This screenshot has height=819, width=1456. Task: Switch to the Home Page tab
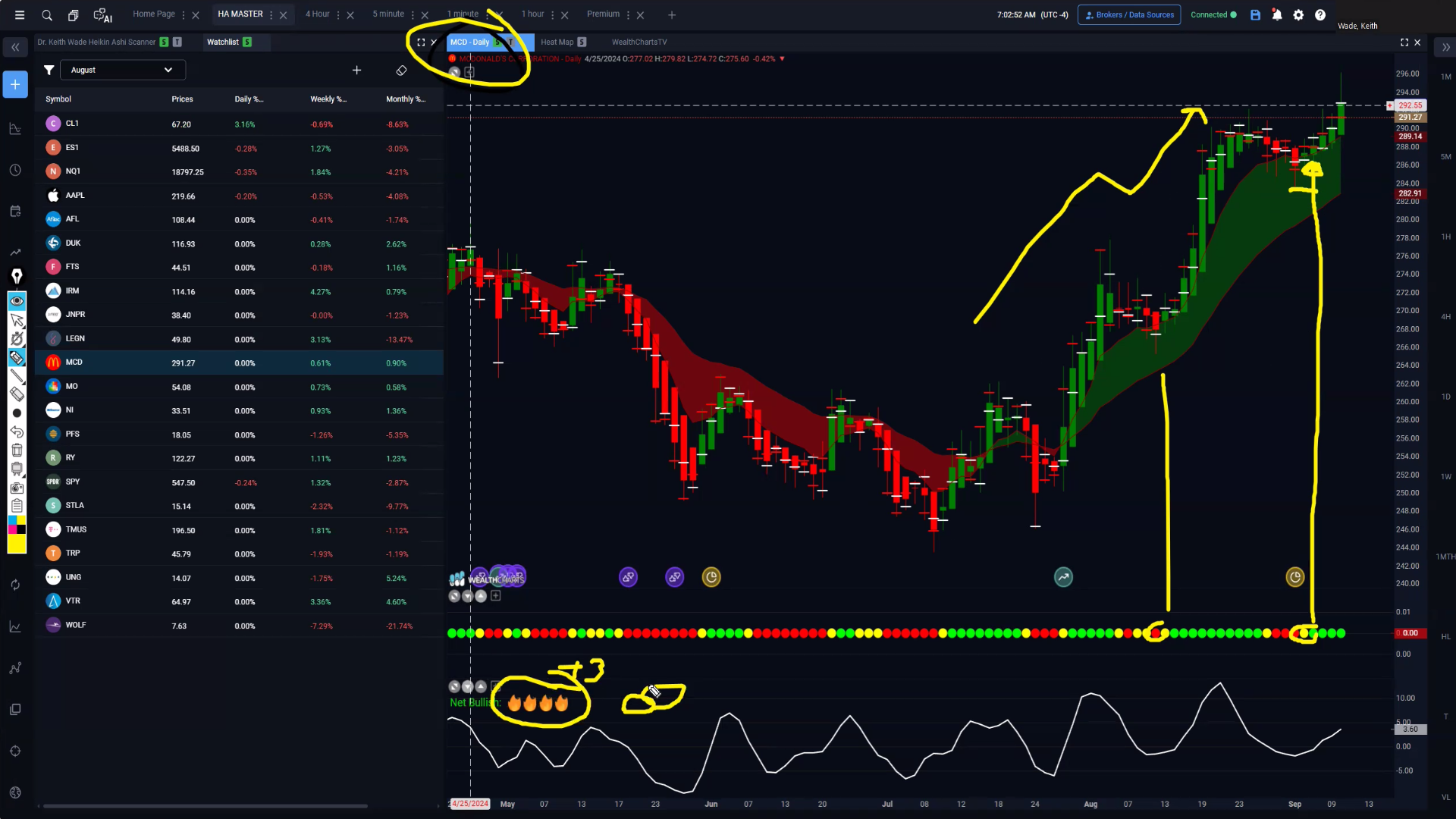(154, 14)
